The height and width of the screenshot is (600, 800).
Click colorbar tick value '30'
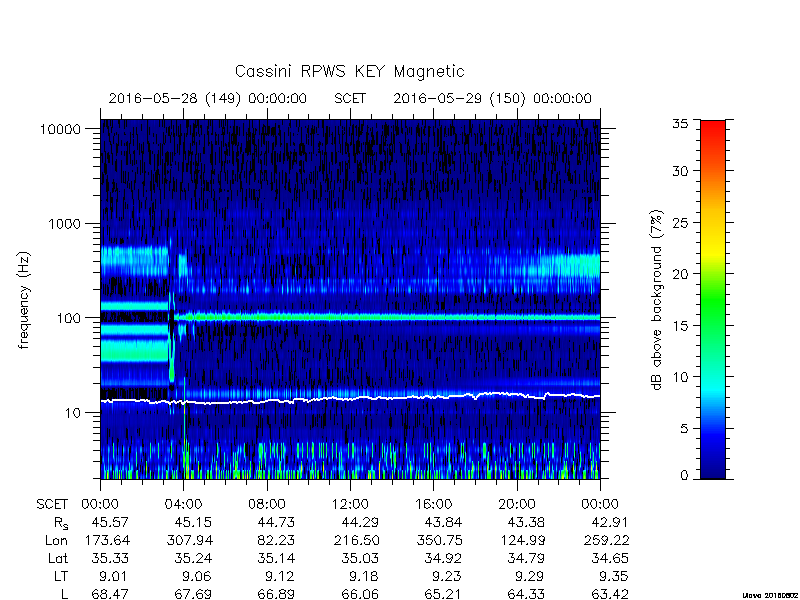tap(680, 171)
